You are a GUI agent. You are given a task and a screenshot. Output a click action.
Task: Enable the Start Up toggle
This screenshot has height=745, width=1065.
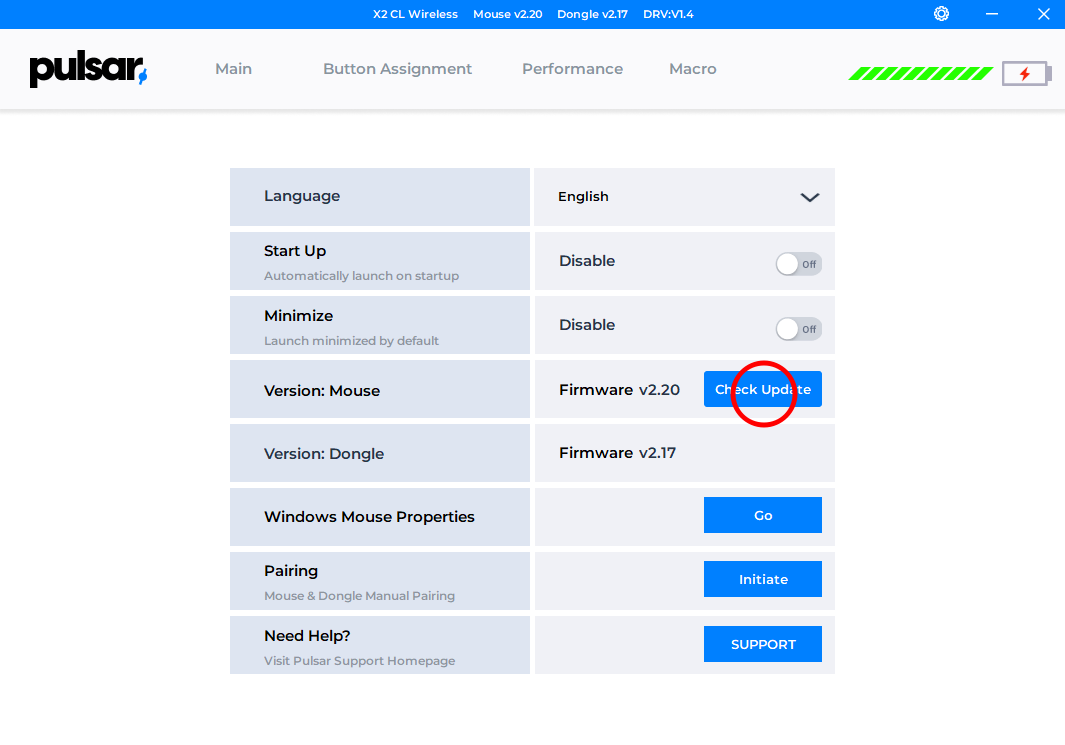[799, 264]
